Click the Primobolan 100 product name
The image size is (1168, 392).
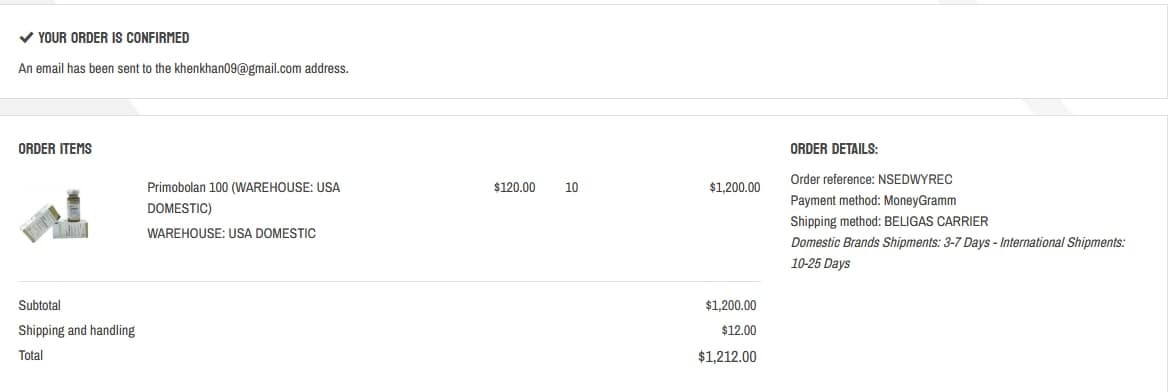pyautogui.click(x=244, y=197)
